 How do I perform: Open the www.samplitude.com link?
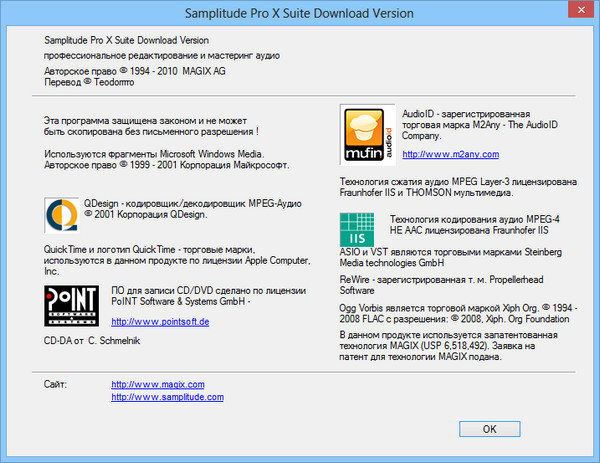[167, 397]
